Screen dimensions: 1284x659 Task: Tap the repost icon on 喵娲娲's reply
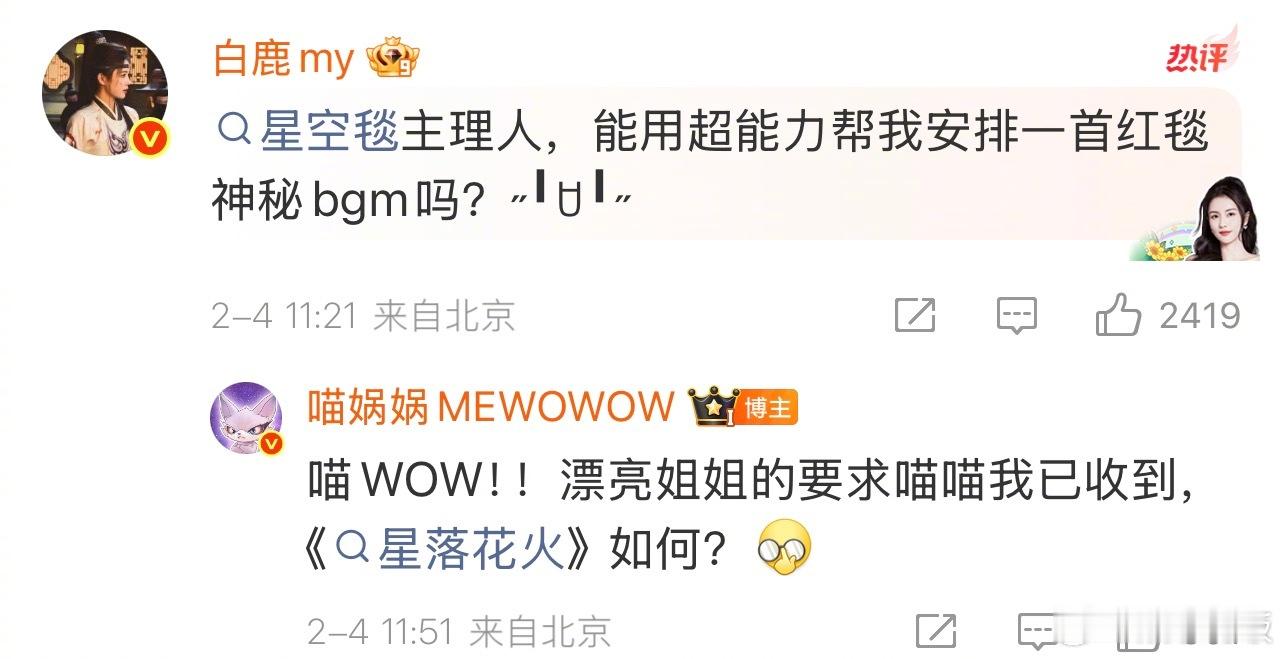(936, 631)
